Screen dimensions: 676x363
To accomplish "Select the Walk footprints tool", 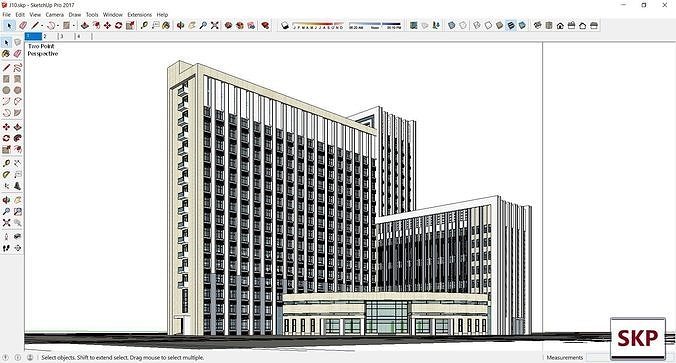I will point(6,248).
